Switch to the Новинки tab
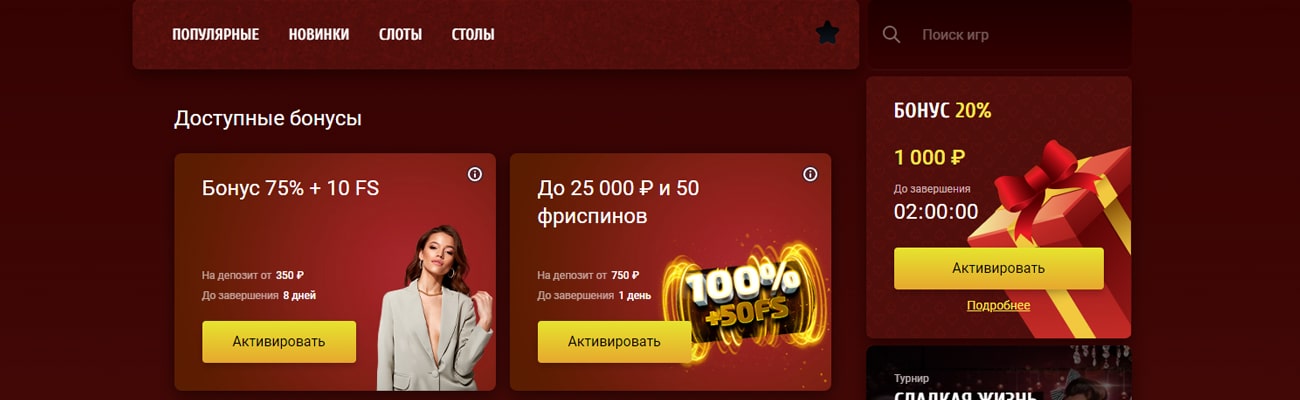The image size is (1300, 400). [x=319, y=34]
